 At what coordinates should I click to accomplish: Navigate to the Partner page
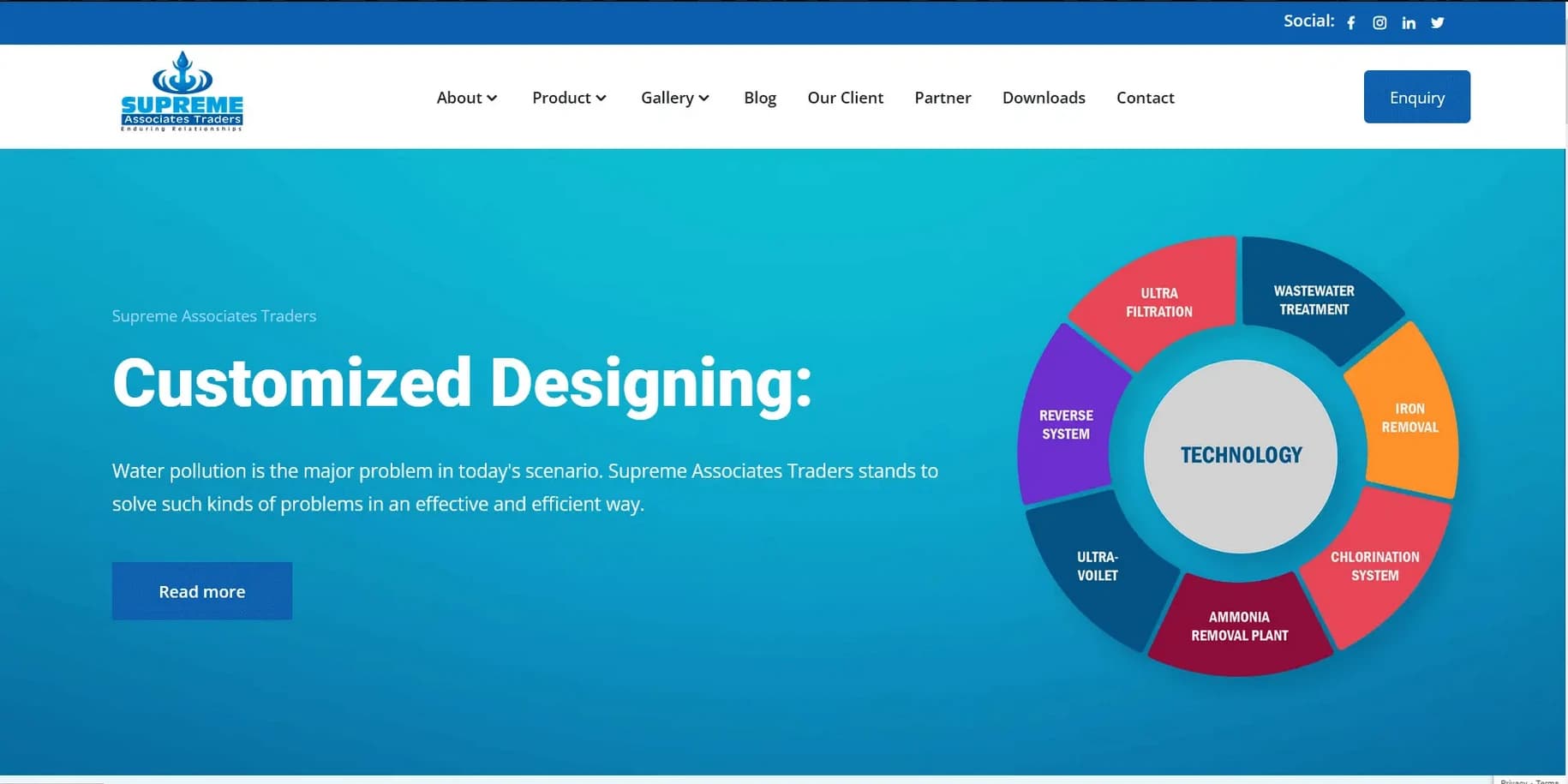tap(943, 98)
